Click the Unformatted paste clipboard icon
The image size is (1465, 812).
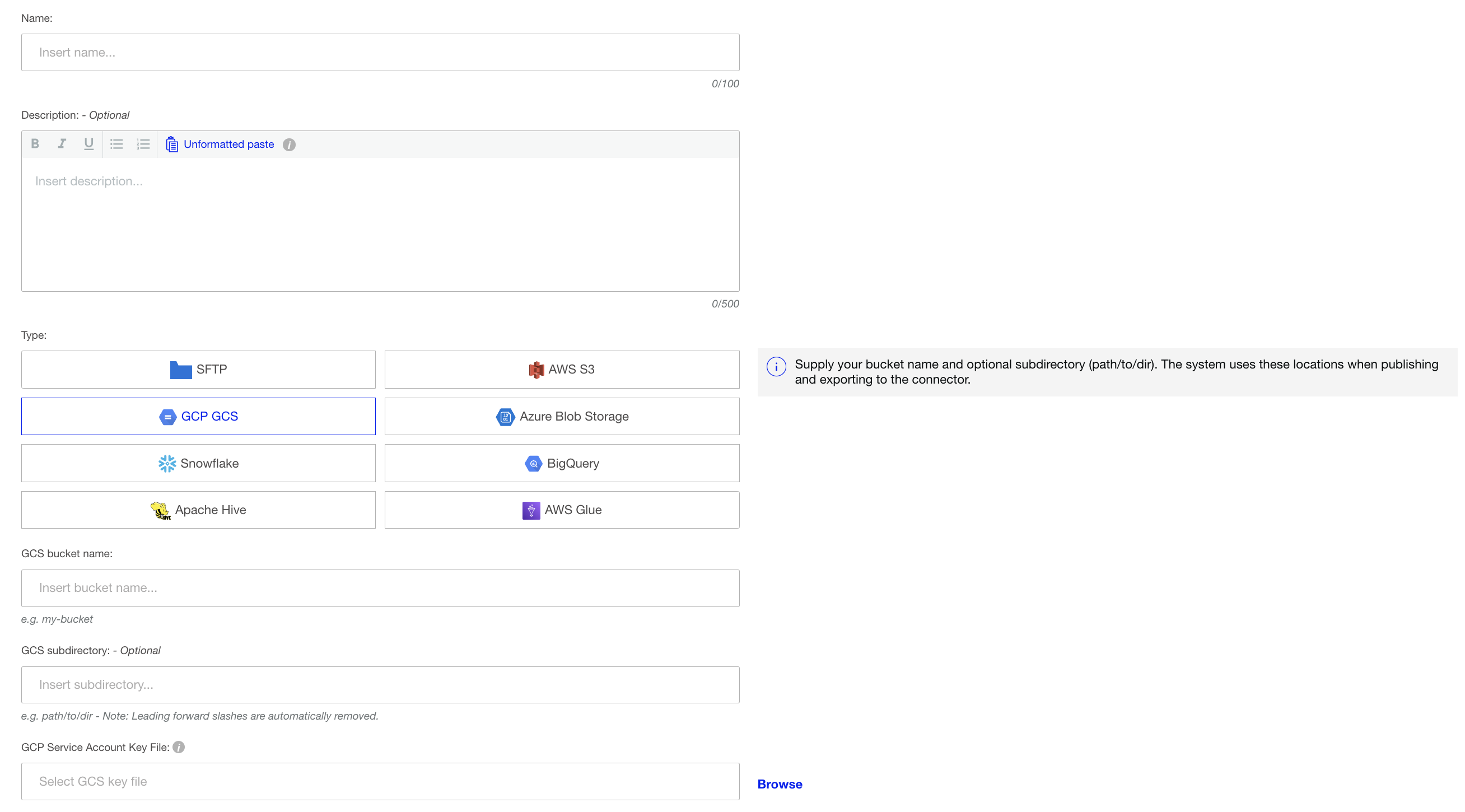pos(172,144)
